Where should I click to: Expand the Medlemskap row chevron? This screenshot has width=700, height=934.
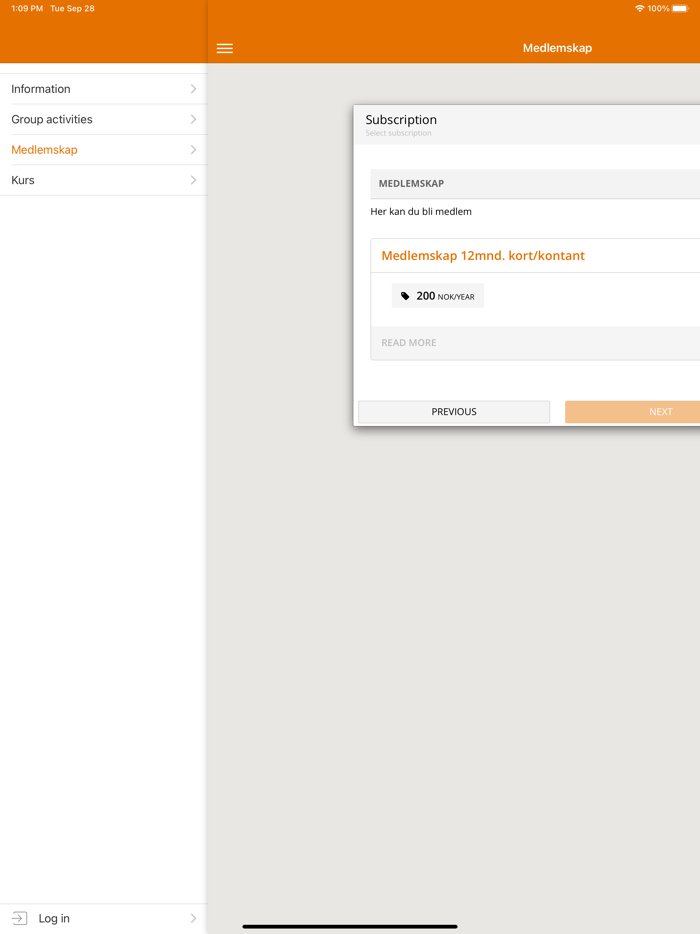point(193,150)
